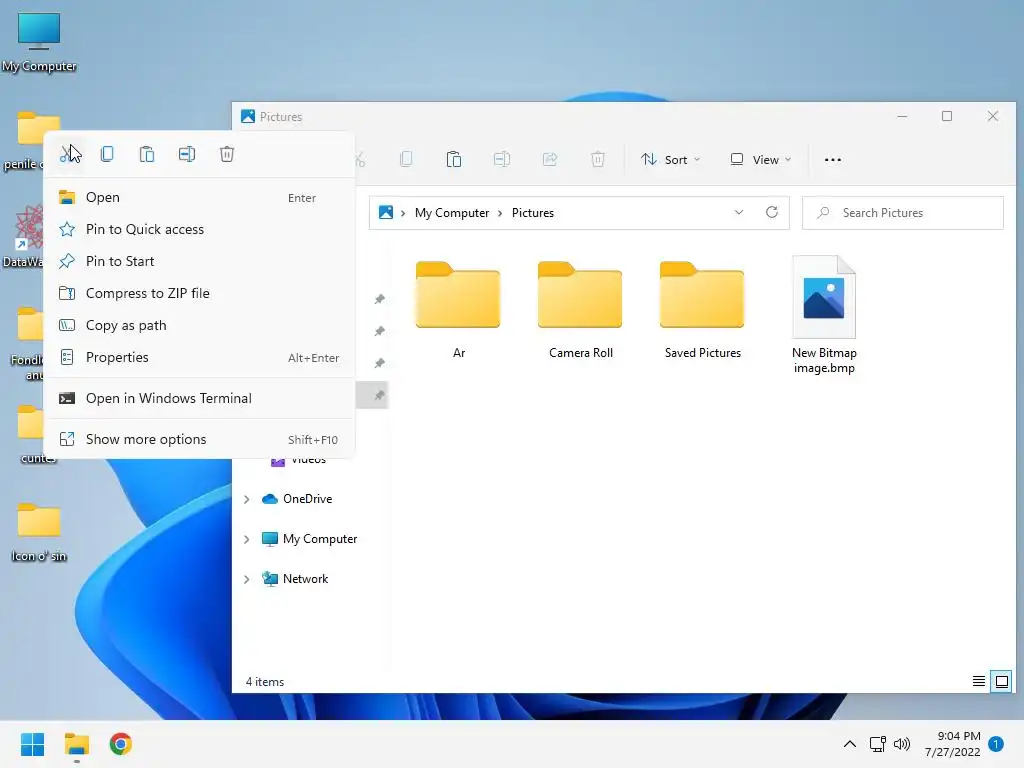Screen dimensions: 1024x768
Task: Open the View dropdown
Action: coord(761,159)
